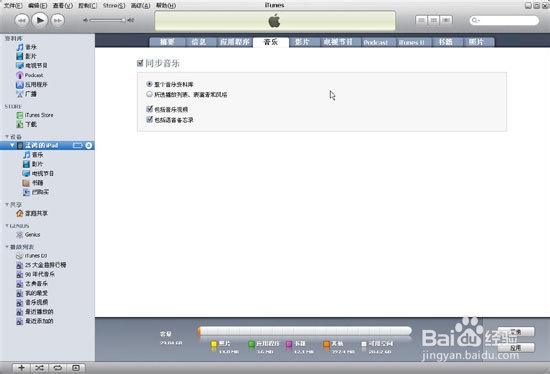Click eject icon beside the iPad device
The width and height of the screenshot is (550, 374).
click(x=89, y=145)
